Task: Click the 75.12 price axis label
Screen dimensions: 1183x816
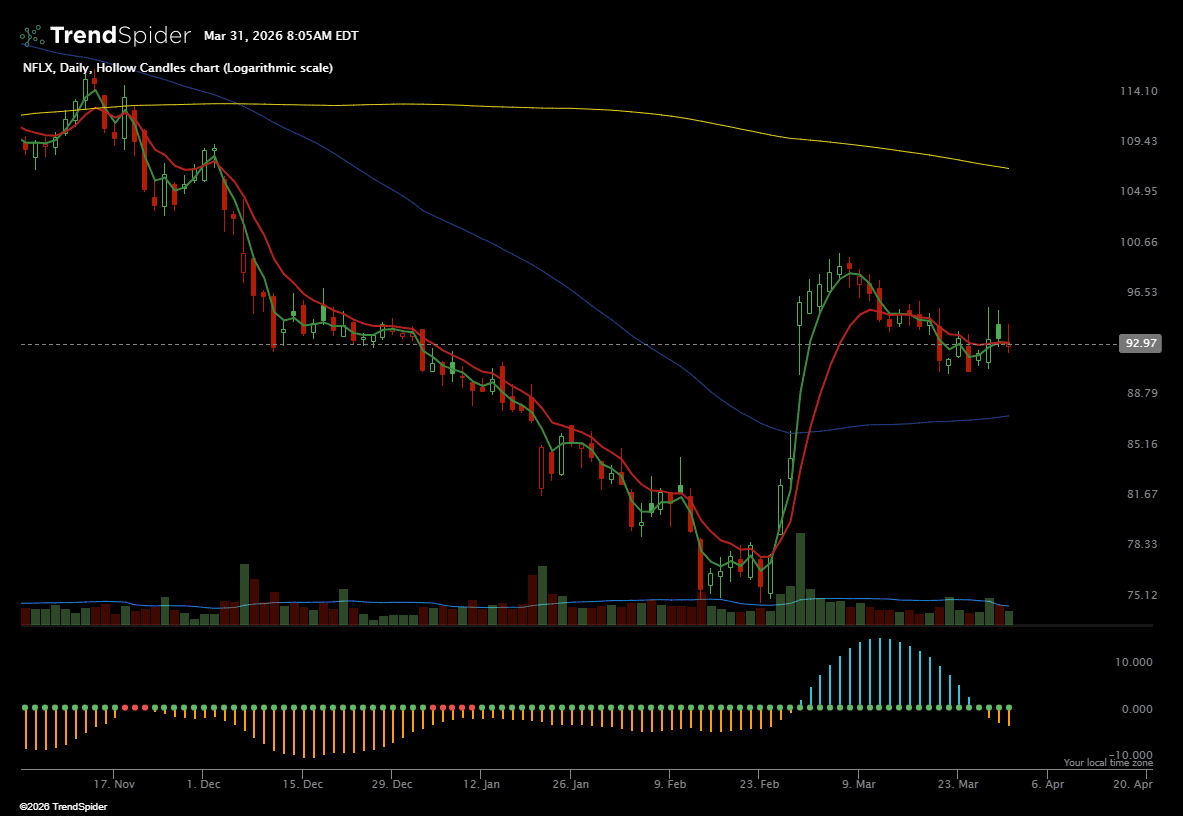Action: [1140, 595]
